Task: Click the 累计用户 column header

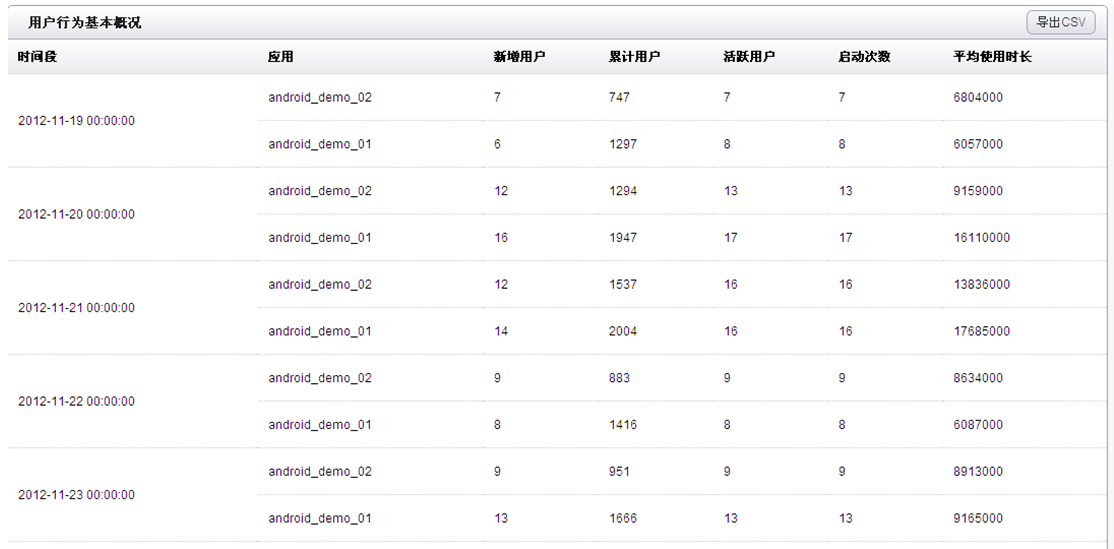Action: point(634,57)
